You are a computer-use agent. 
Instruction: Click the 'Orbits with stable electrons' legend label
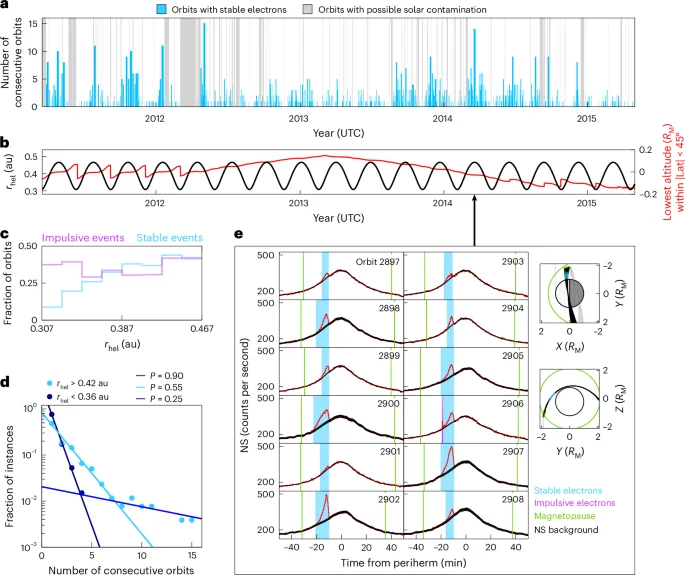click(229, 10)
